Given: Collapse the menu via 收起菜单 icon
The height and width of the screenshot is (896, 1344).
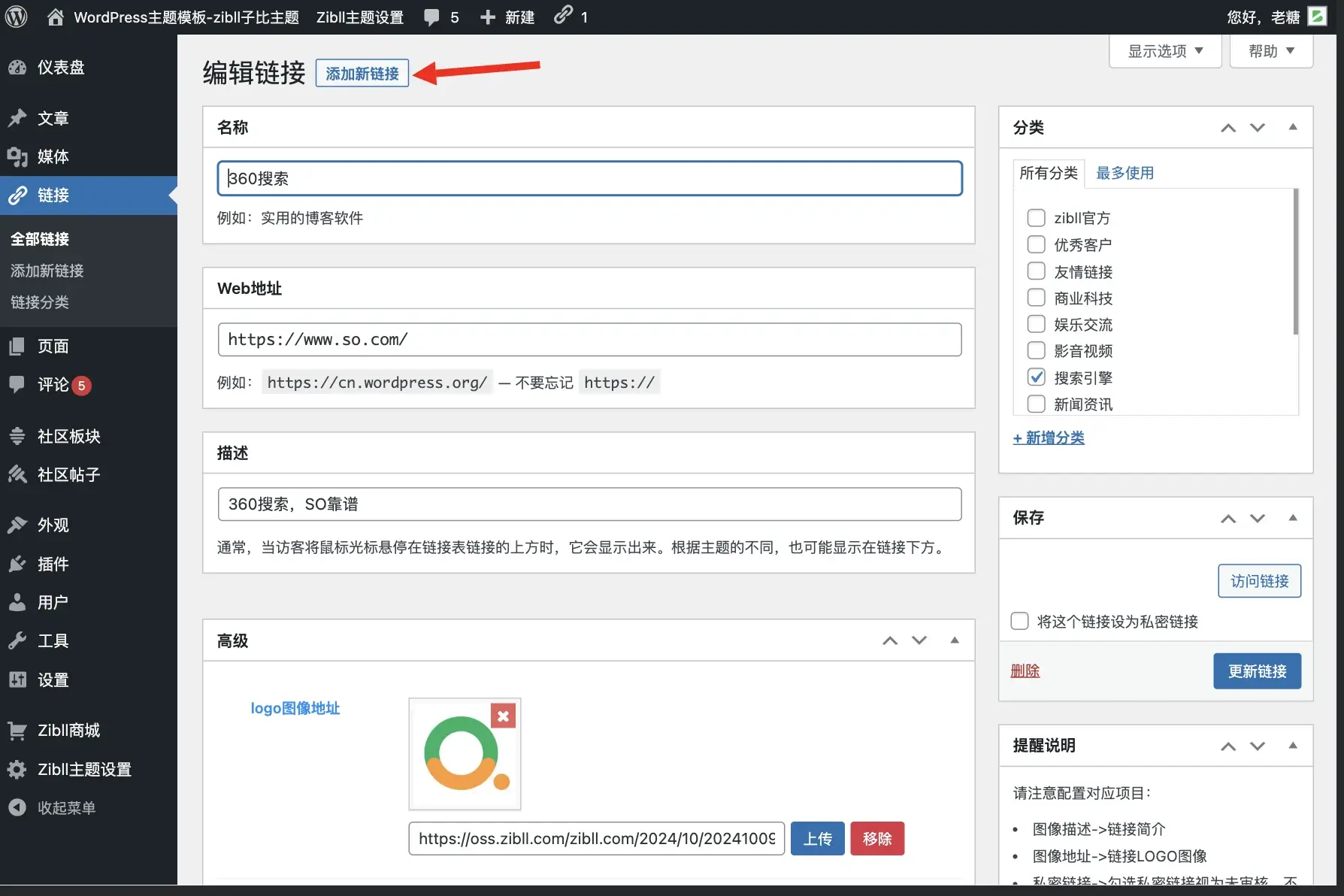Looking at the screenshot, I should pyautogui.click(x=17, y=807).
